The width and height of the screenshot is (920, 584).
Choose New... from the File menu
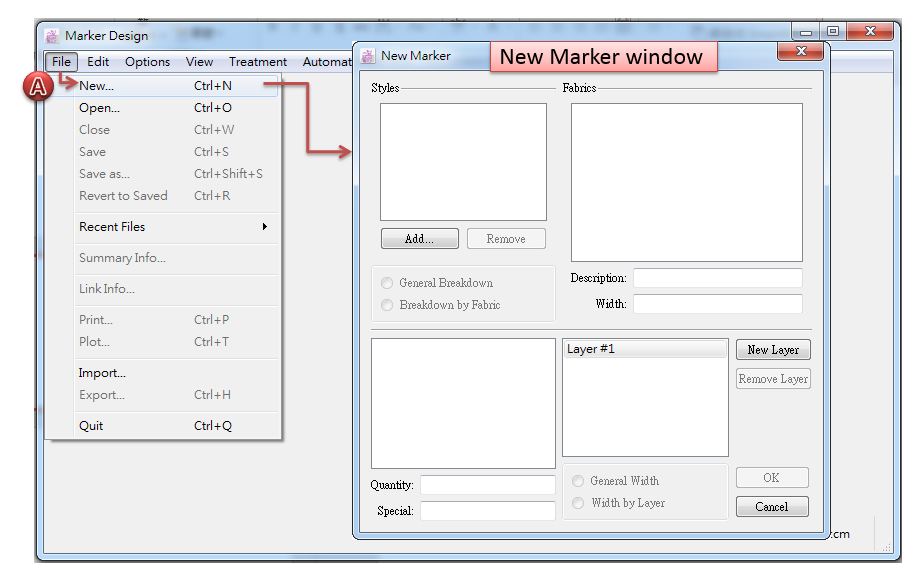pyautogui.click(x=97, y=86)
